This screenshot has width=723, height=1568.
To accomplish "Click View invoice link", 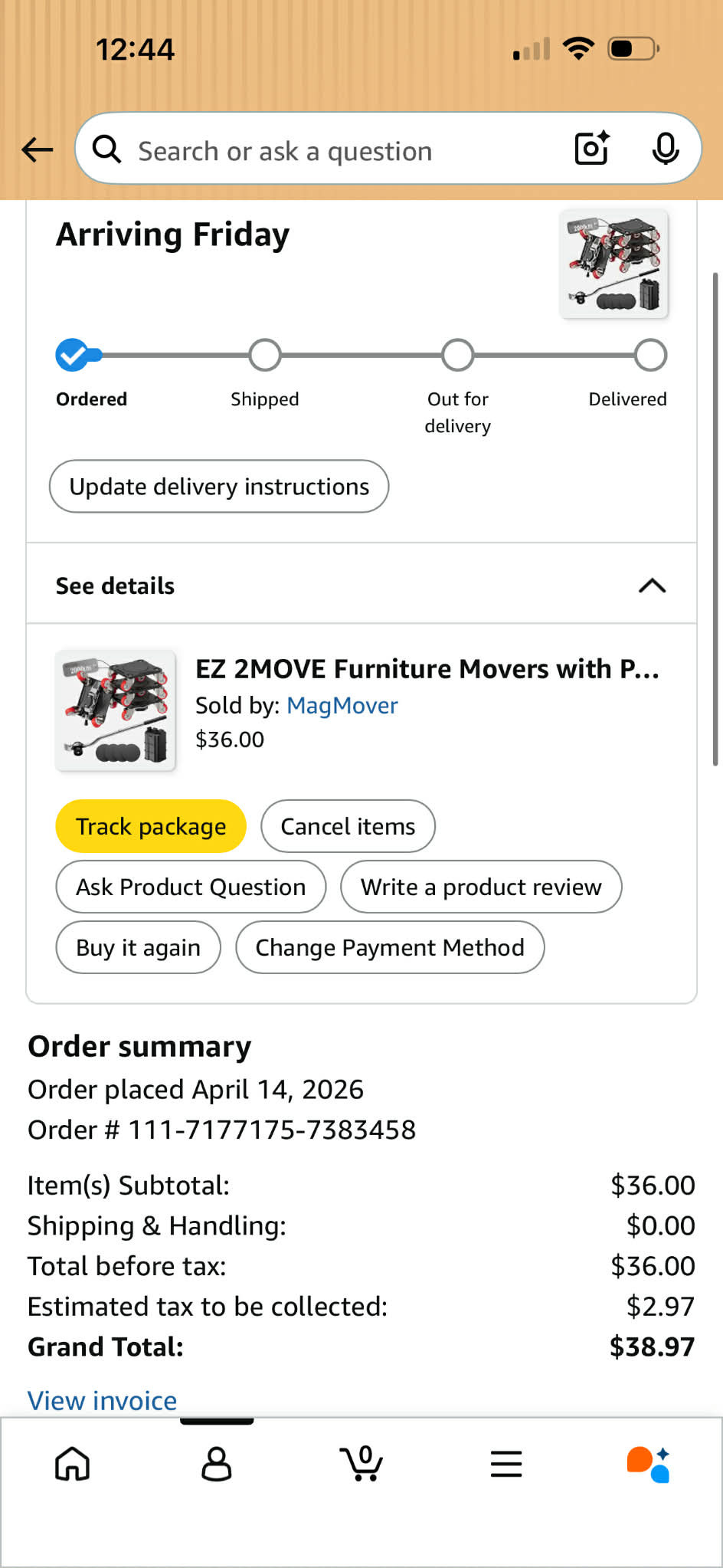I will [x=103, y=1400].
